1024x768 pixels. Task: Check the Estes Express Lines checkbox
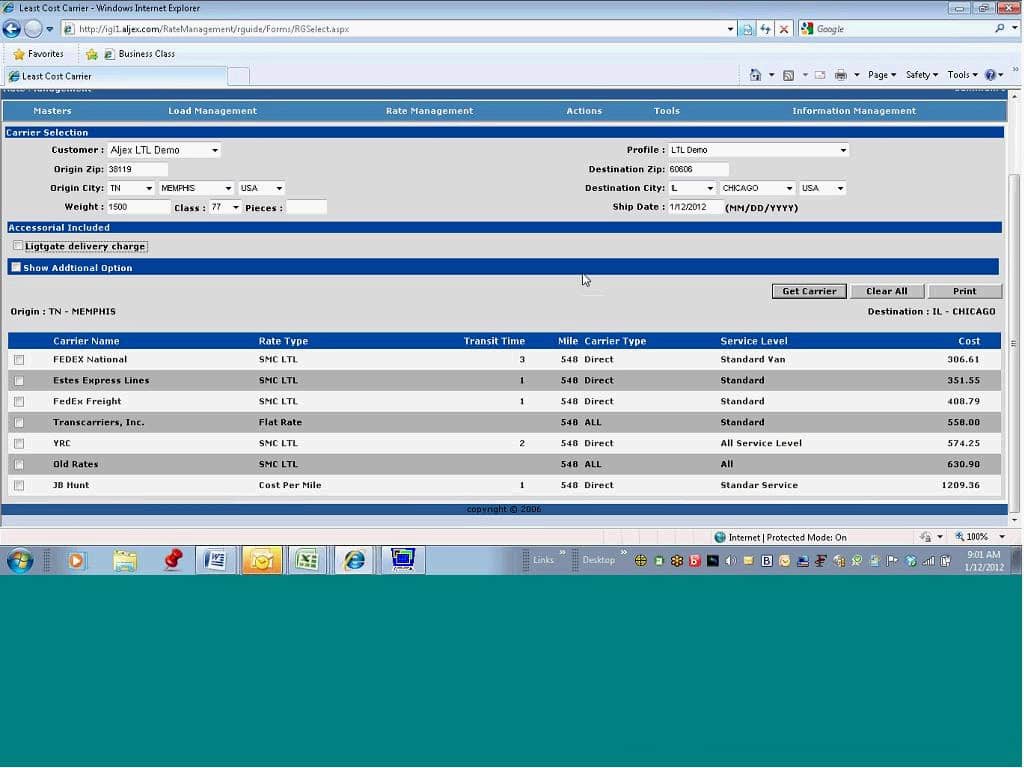[x=19, y=381]
